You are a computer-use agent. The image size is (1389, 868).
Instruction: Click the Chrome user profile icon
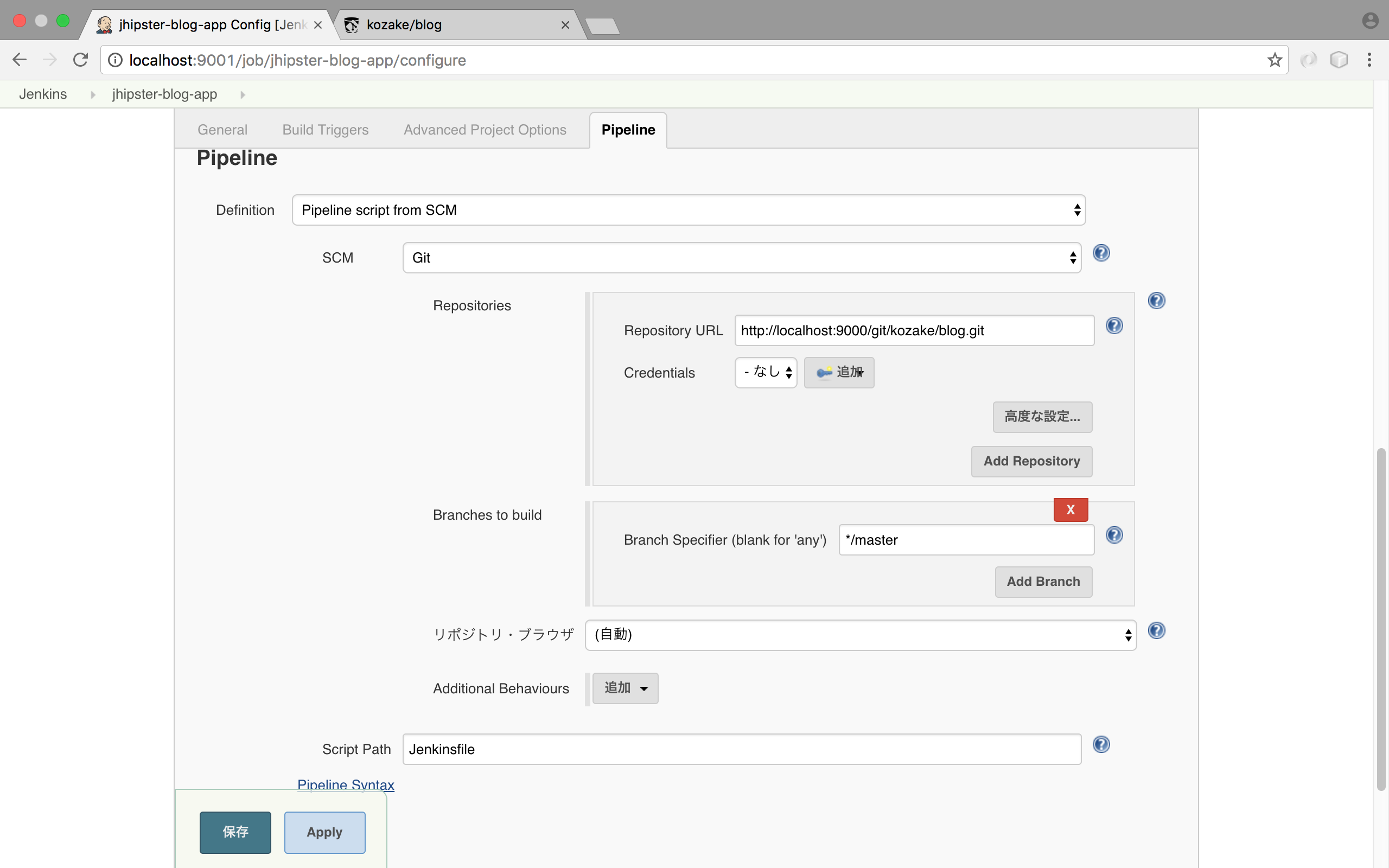[x=1370, y=21]
